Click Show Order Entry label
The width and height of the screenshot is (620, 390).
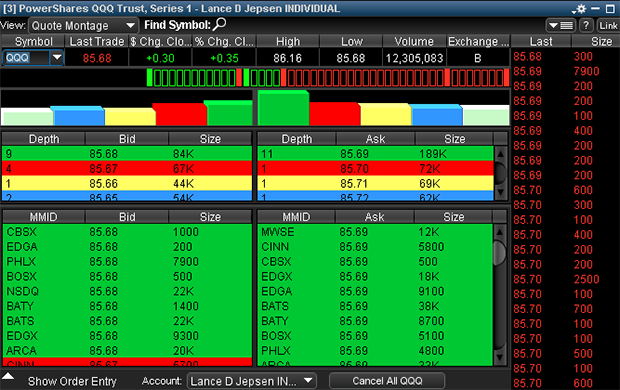click(x=72, y=381)
